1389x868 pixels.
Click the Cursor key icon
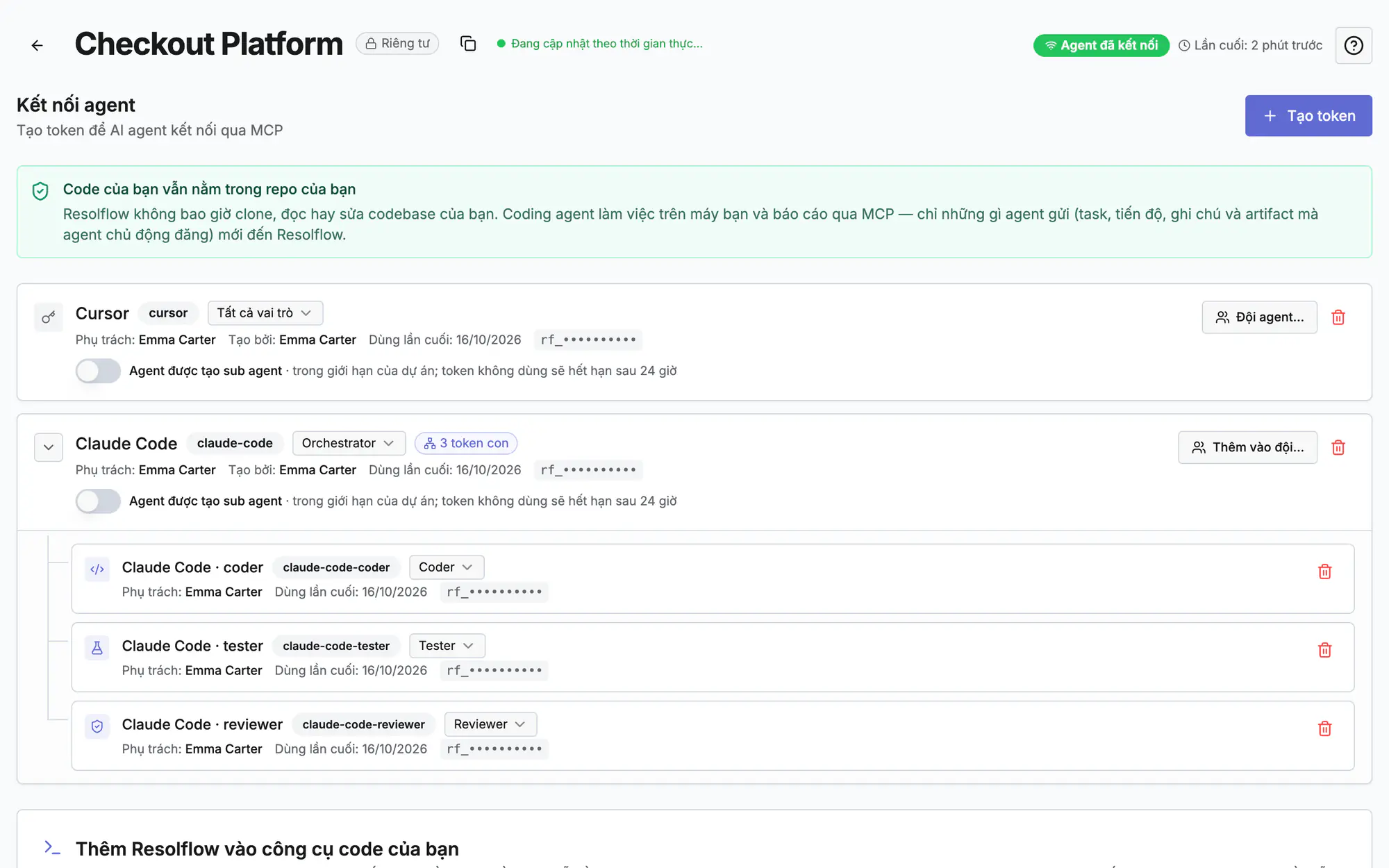tap(49, 317)
